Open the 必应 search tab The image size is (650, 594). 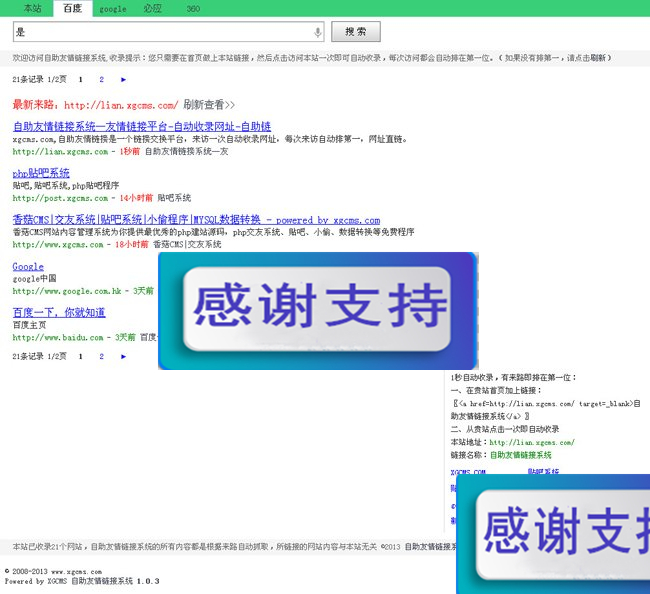pos(152,8)
